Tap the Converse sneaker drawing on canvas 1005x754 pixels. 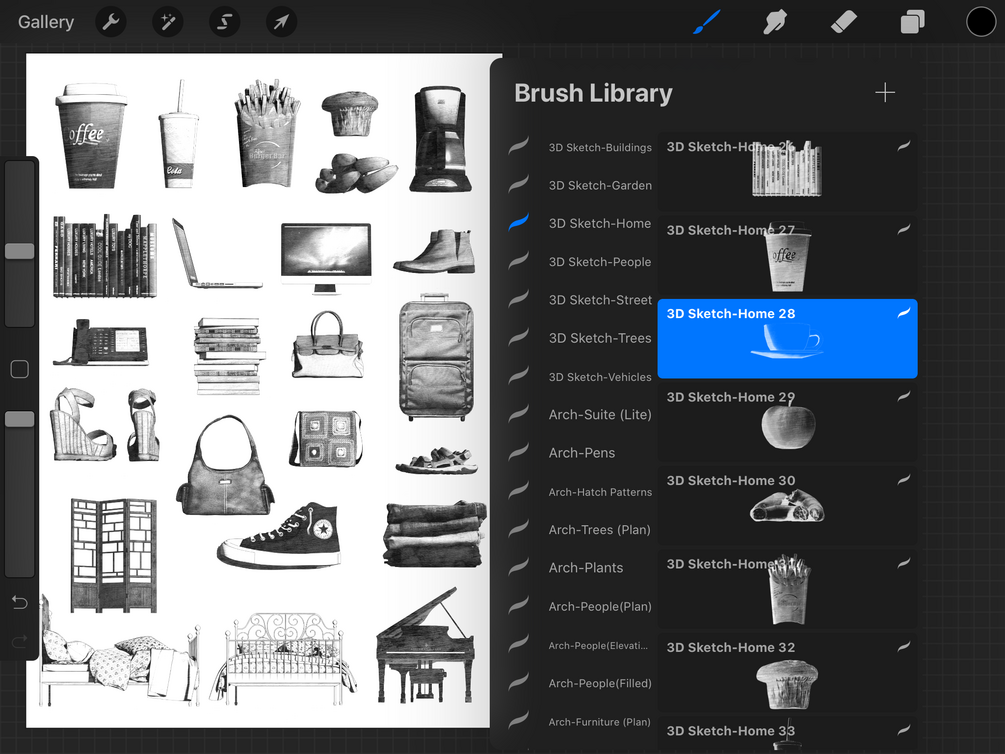[279, 536]
